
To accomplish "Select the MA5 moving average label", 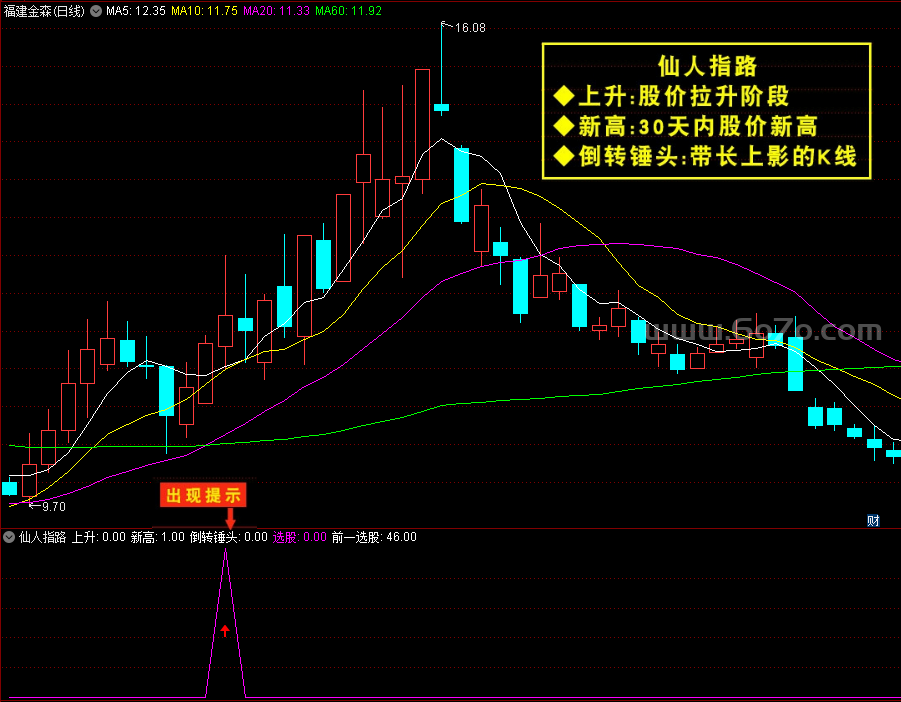I will tap(136, 11).
